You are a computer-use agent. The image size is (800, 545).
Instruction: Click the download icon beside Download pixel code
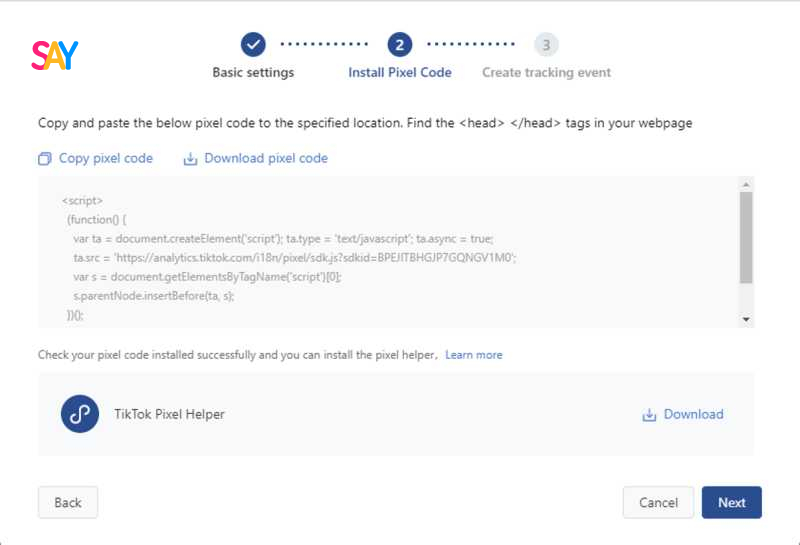tap(190, 159)
